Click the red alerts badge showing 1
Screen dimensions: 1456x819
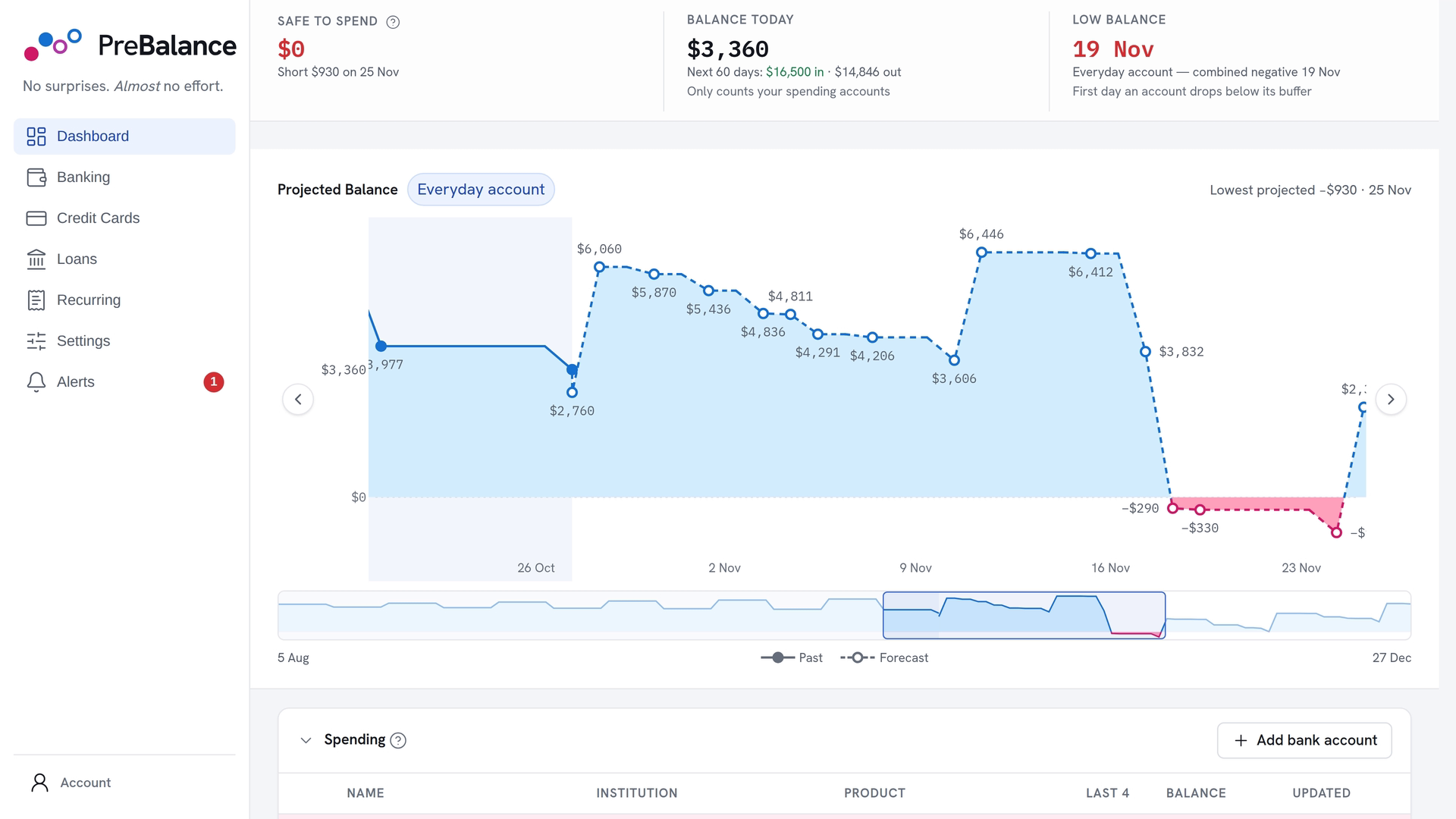(214, 382)
